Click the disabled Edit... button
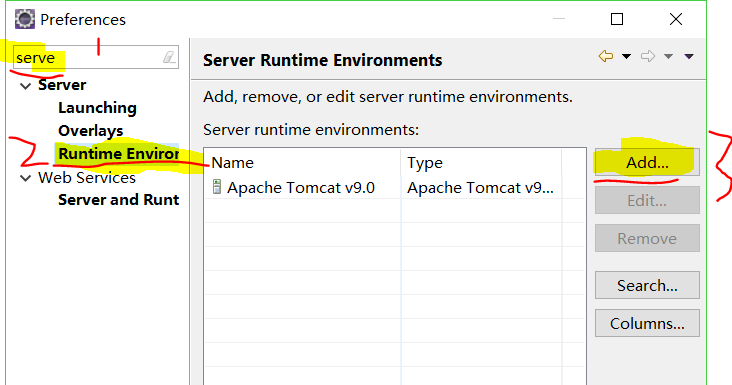The image size is (732, 385). 647,200
